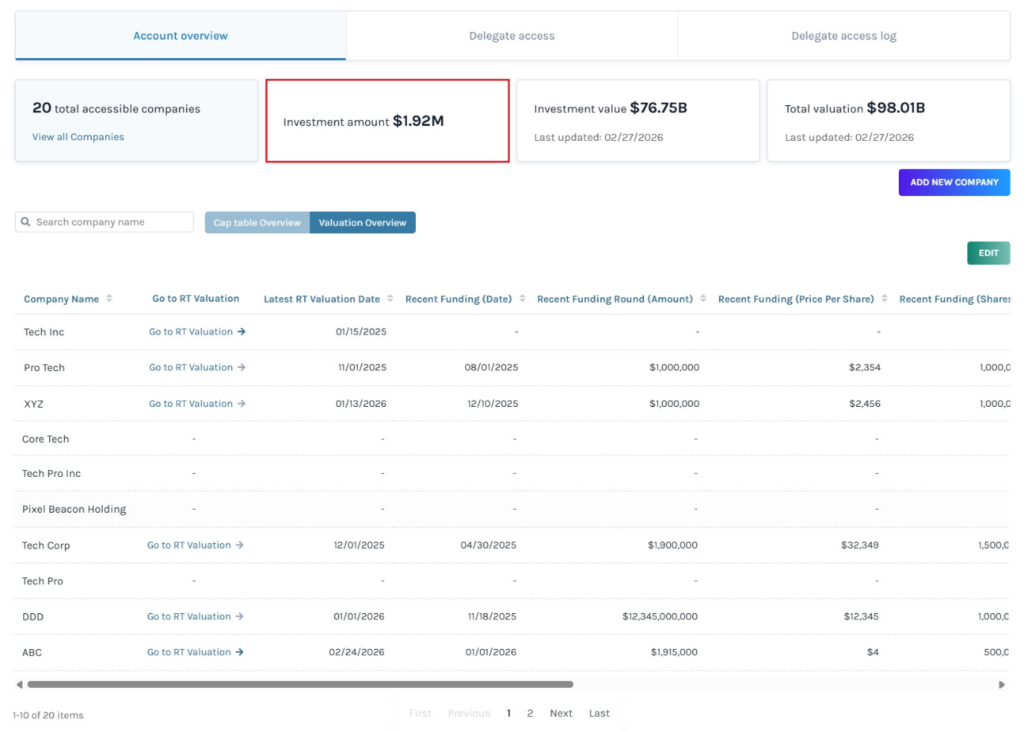Click the horizontal table scrollbar

[300, 685]
